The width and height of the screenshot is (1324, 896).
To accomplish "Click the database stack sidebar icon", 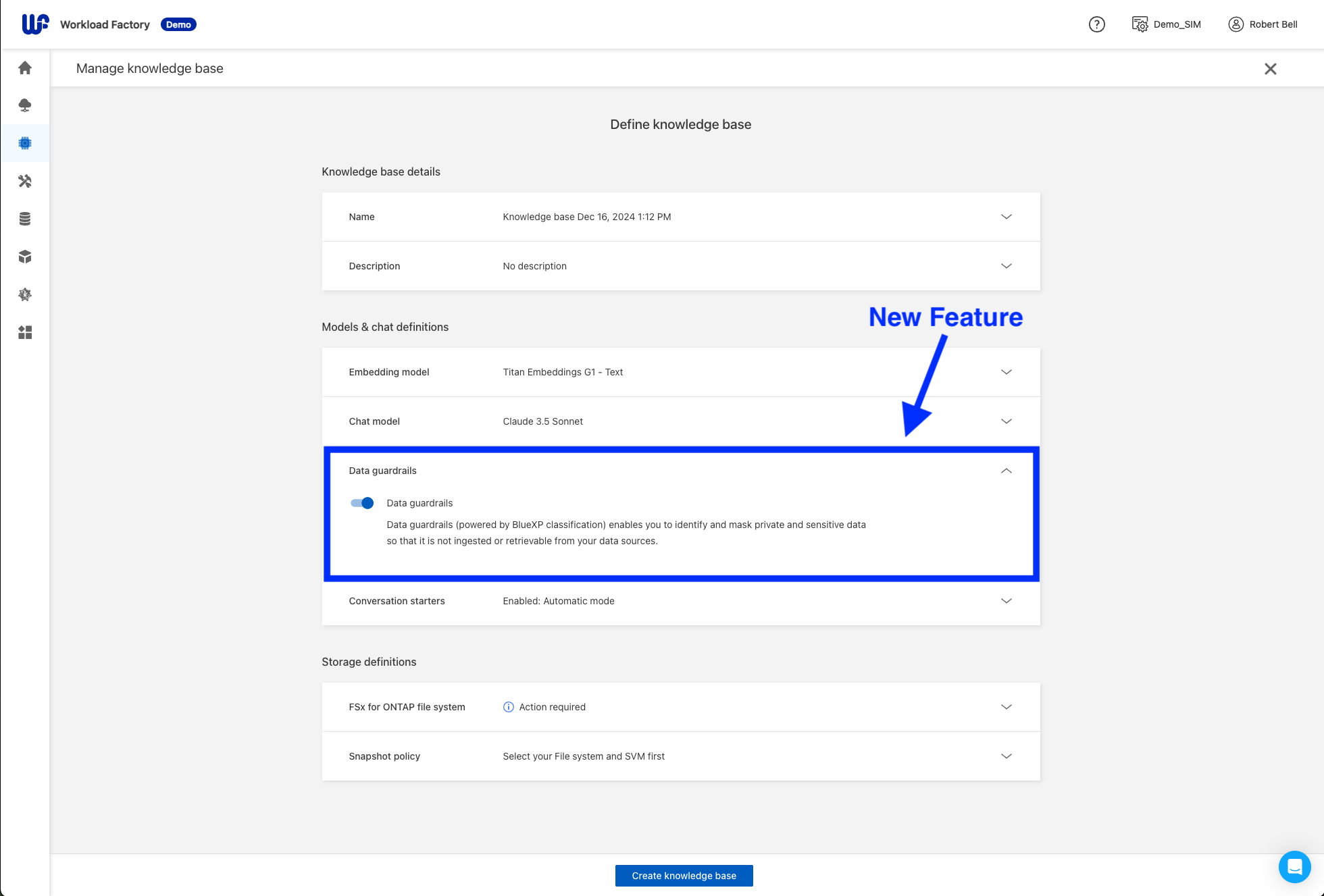I will pos(25,219).
